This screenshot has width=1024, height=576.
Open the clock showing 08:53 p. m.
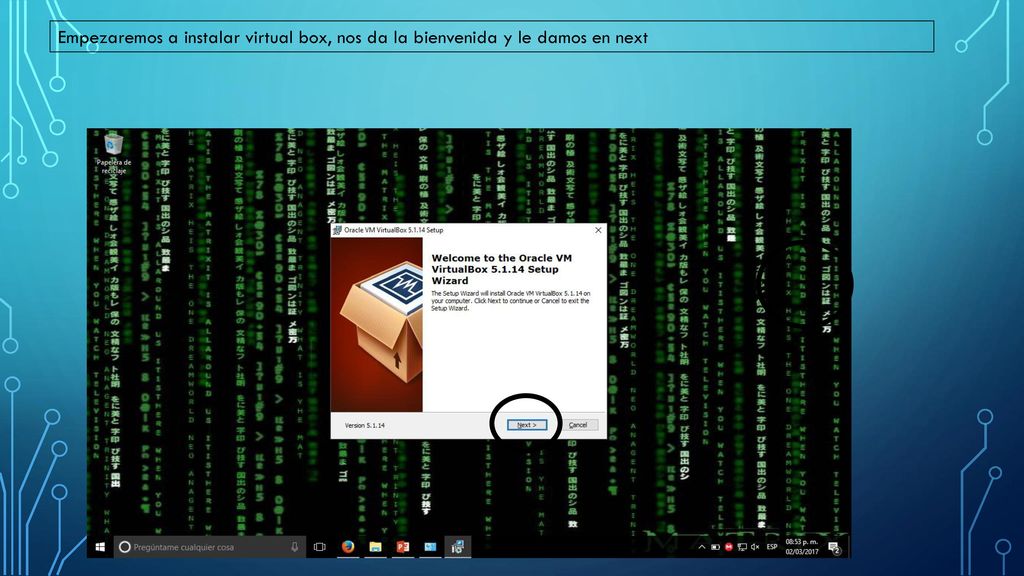click(x=802, y=547)
